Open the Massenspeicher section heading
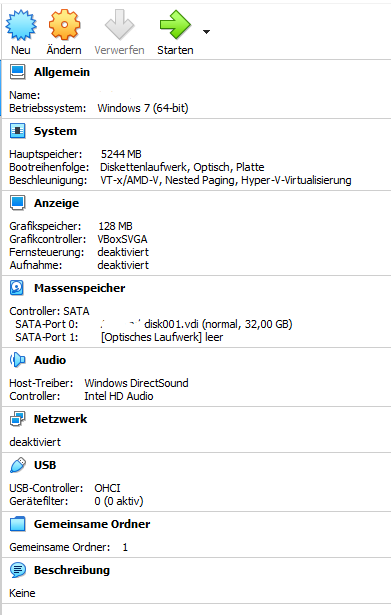The width and height of the screenshot is (391, 615). click(x=80, y=288)
